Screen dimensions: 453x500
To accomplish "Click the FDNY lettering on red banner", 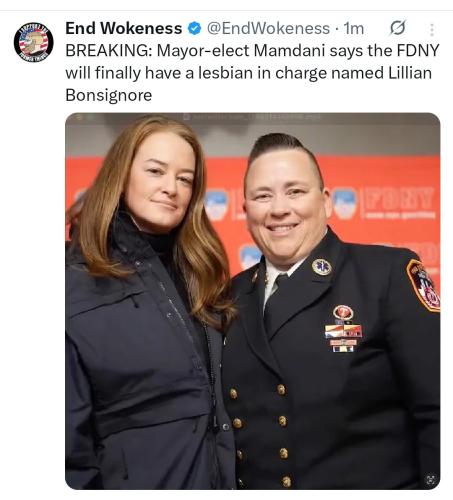I will (399, 201).
